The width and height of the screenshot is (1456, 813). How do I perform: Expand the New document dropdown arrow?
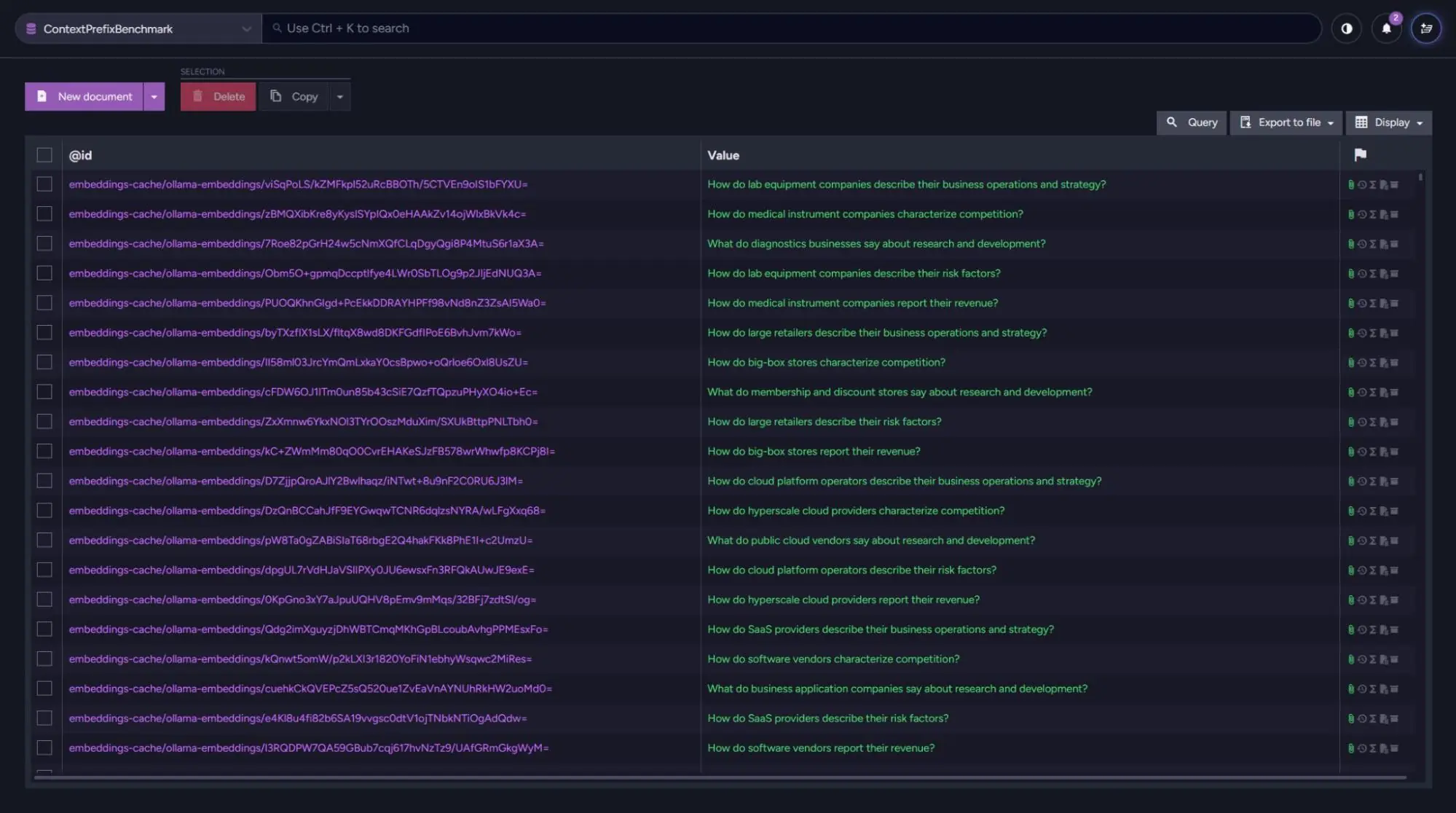tap(154, 96)
